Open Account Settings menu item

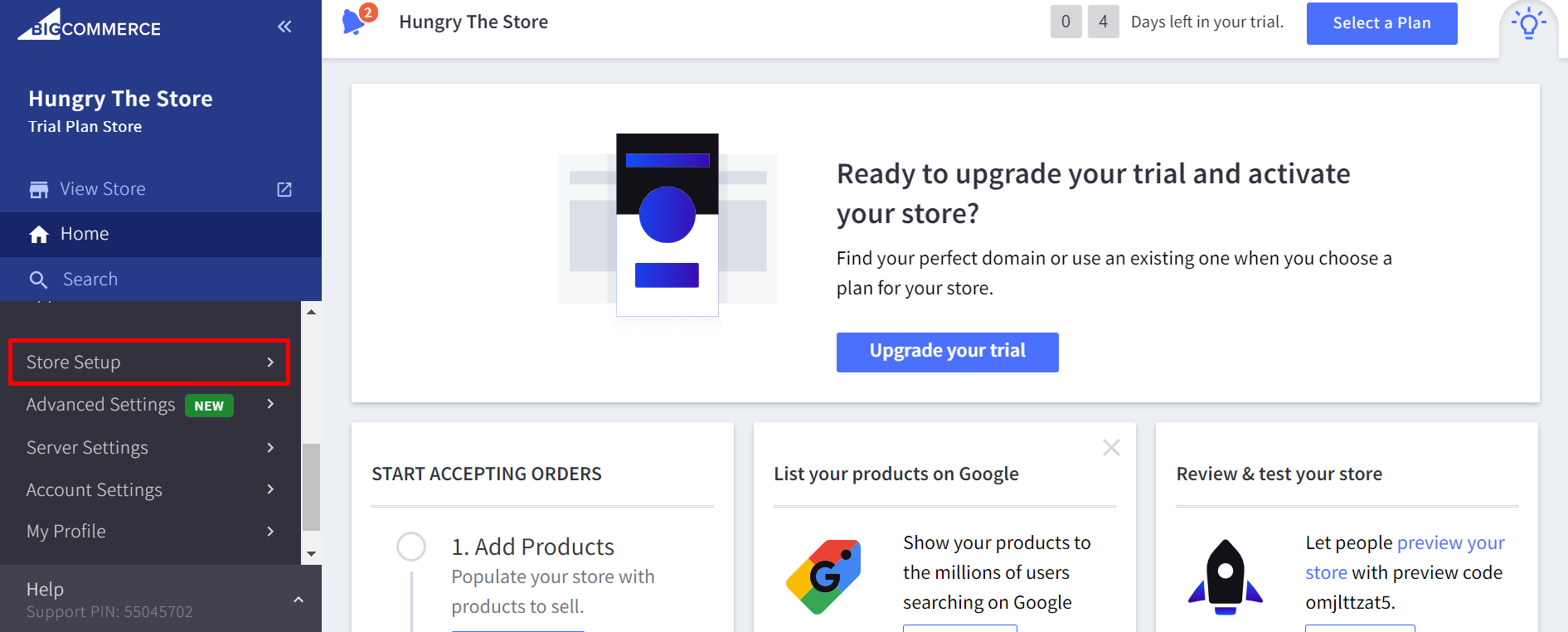coord(149,490)
